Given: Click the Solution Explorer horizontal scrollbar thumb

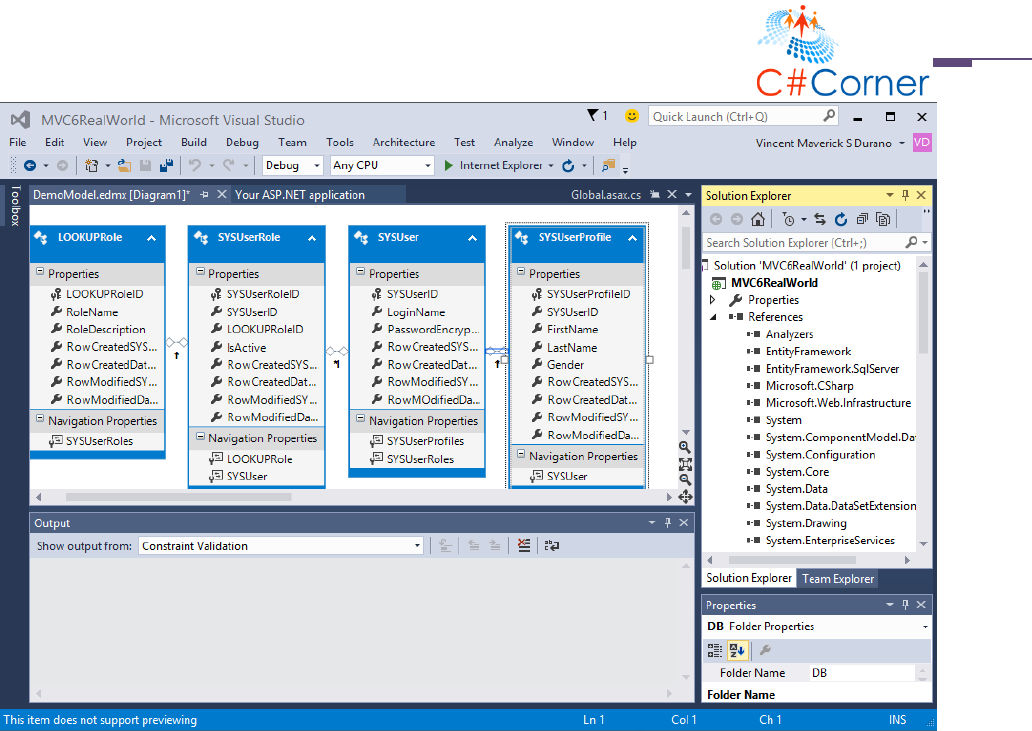Looking at the screenshot, I should [790, 560].
